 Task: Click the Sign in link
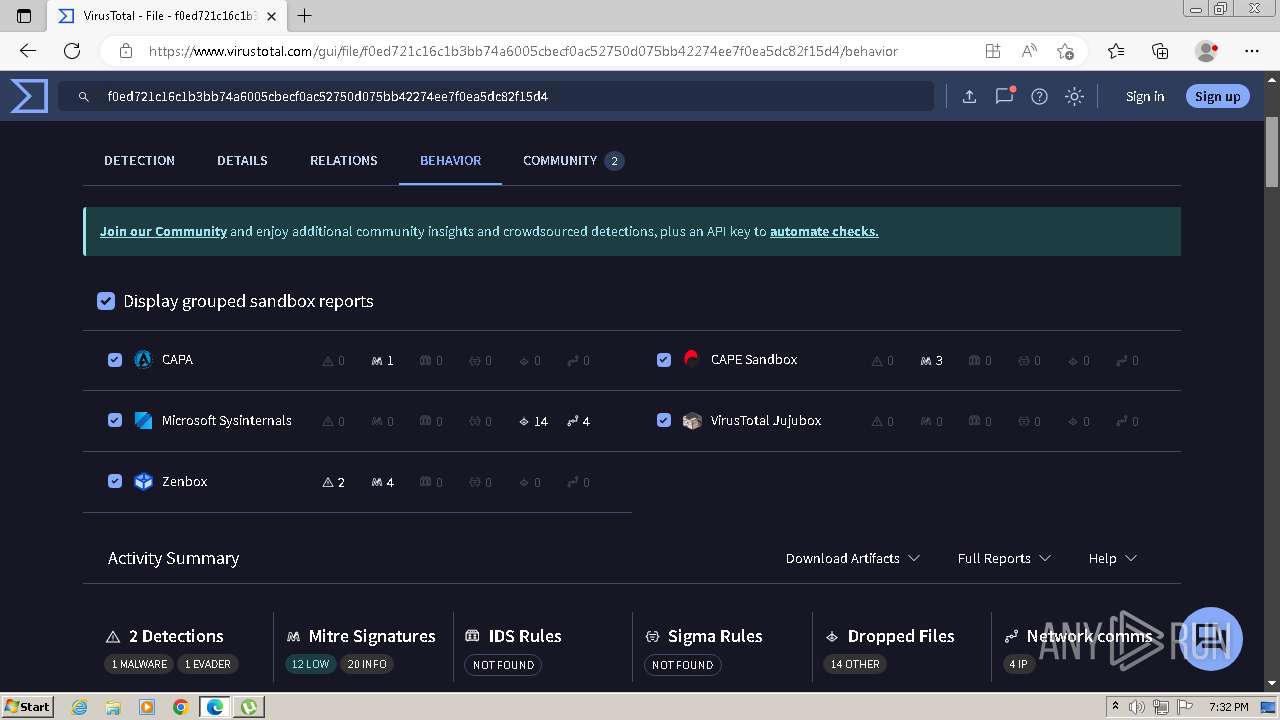point(1145,96)
